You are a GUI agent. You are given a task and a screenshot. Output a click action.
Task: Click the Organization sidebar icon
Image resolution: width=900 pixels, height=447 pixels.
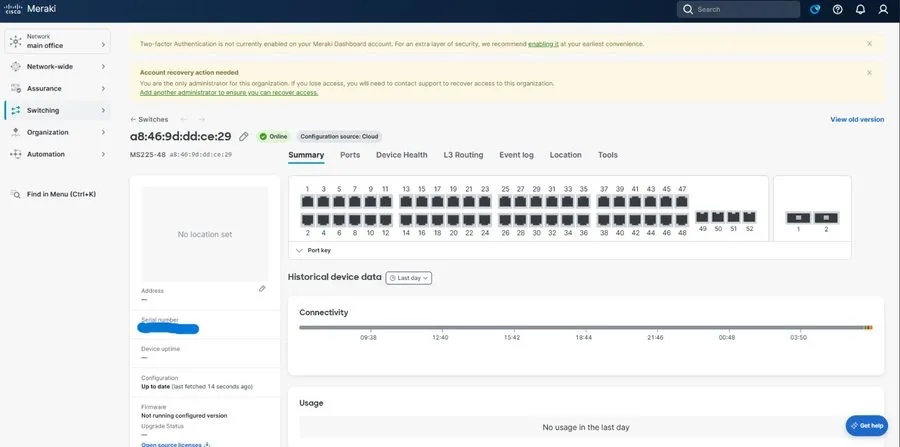coord(15,133)
